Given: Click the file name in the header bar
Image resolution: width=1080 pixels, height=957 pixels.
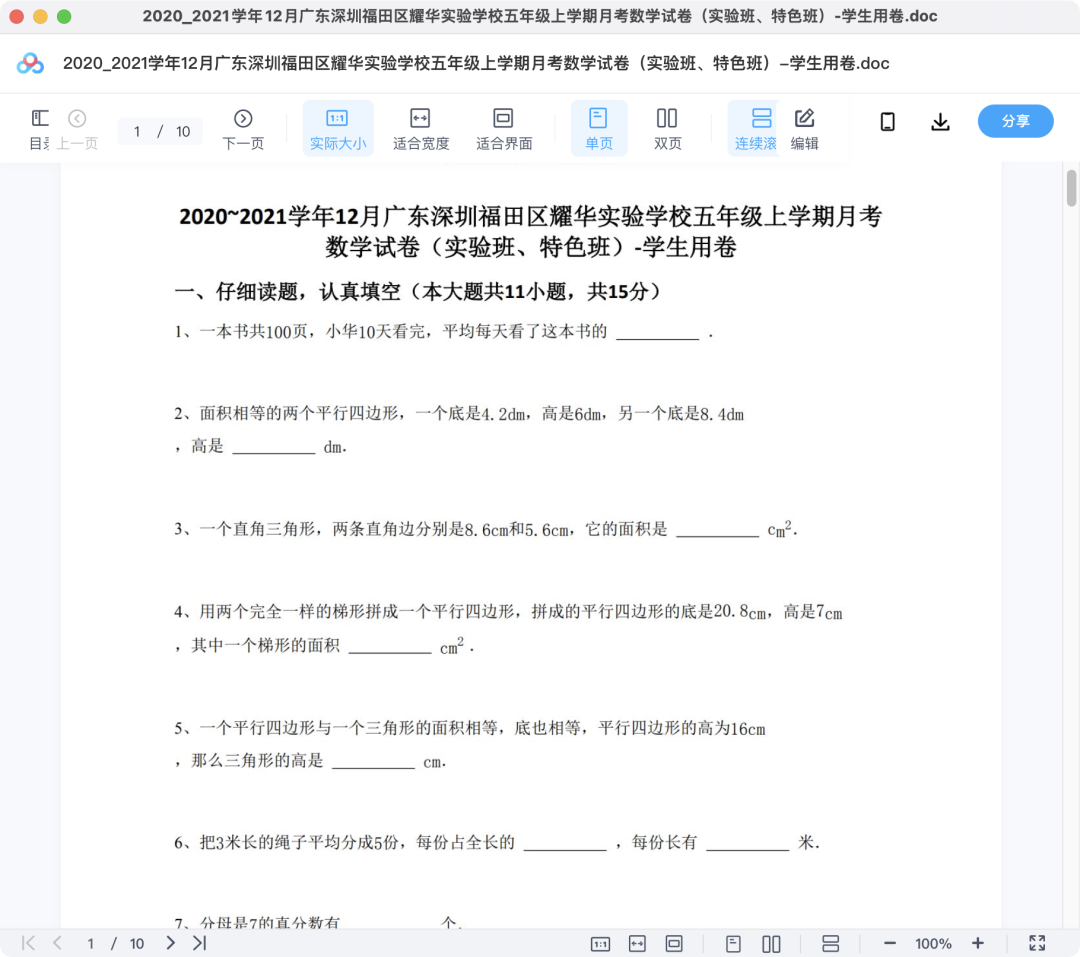Looking at the screenshot, I should coord(476,63).
